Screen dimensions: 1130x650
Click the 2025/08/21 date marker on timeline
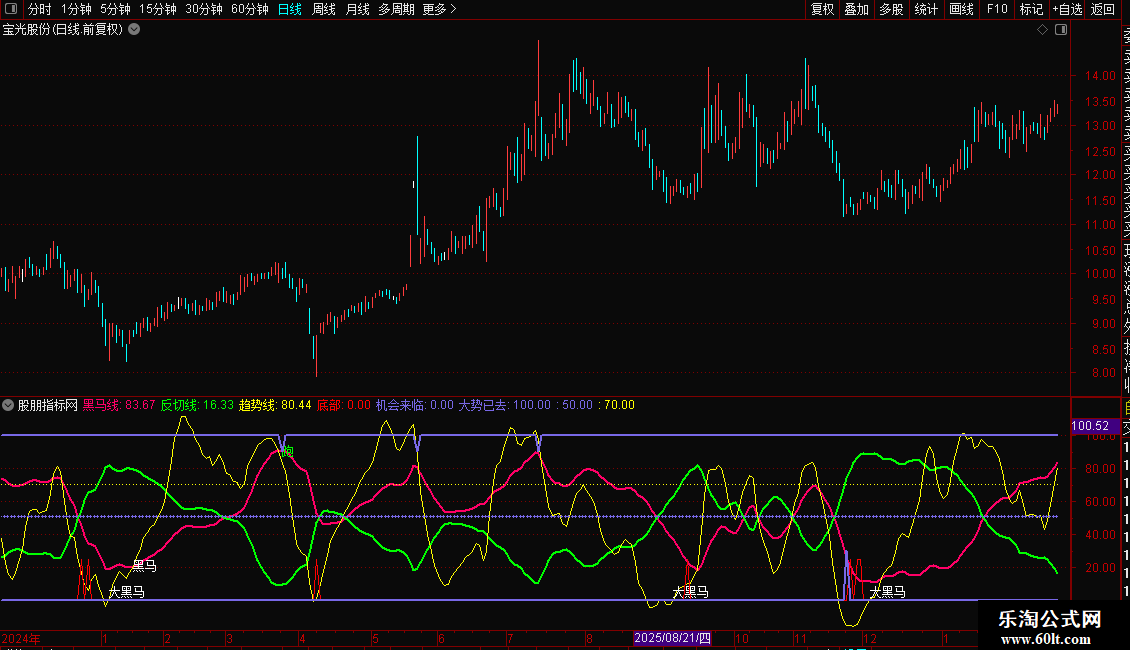(673, 638)
